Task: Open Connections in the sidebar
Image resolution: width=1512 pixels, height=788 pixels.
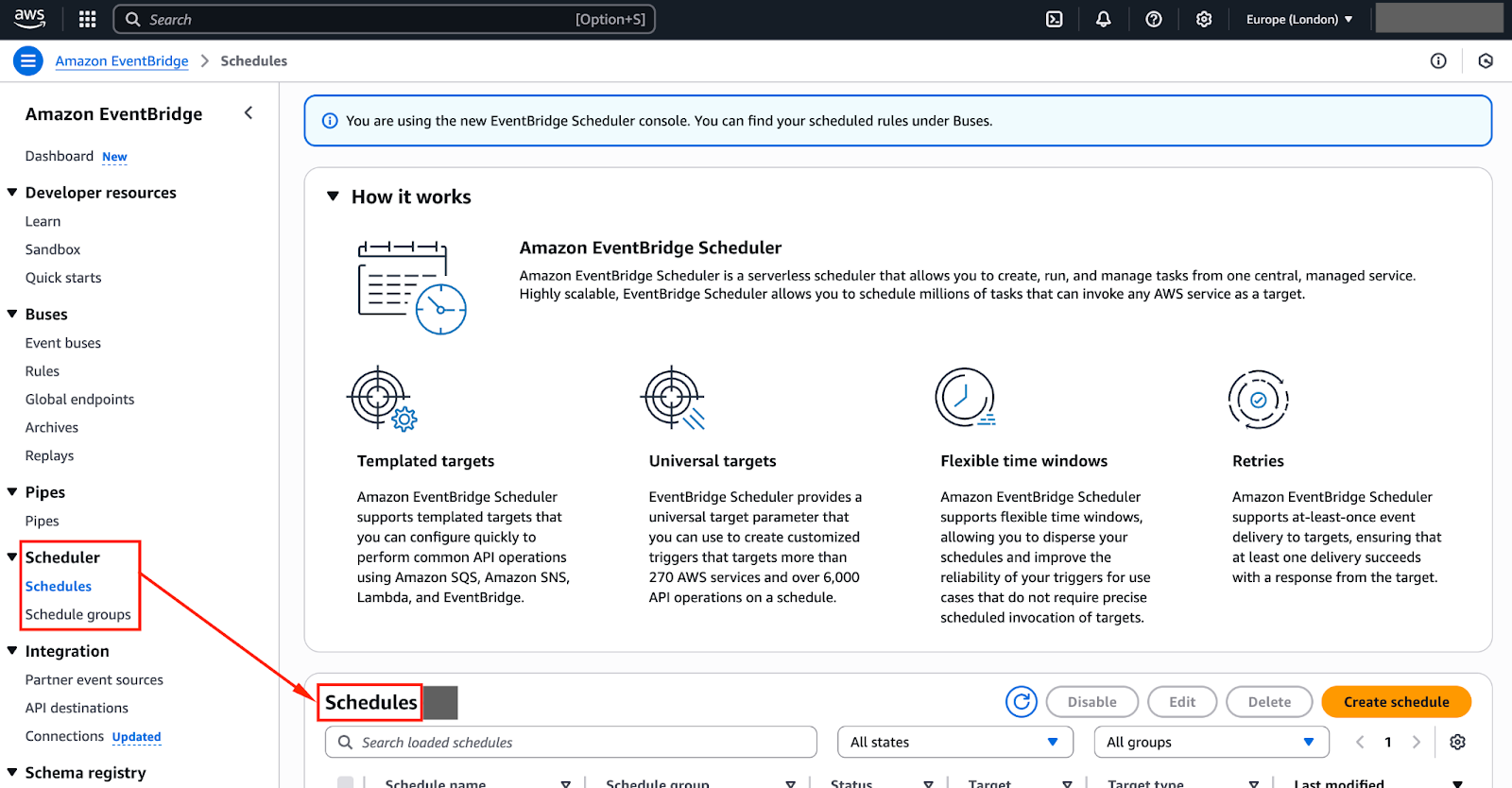Action: click(64, 736)
